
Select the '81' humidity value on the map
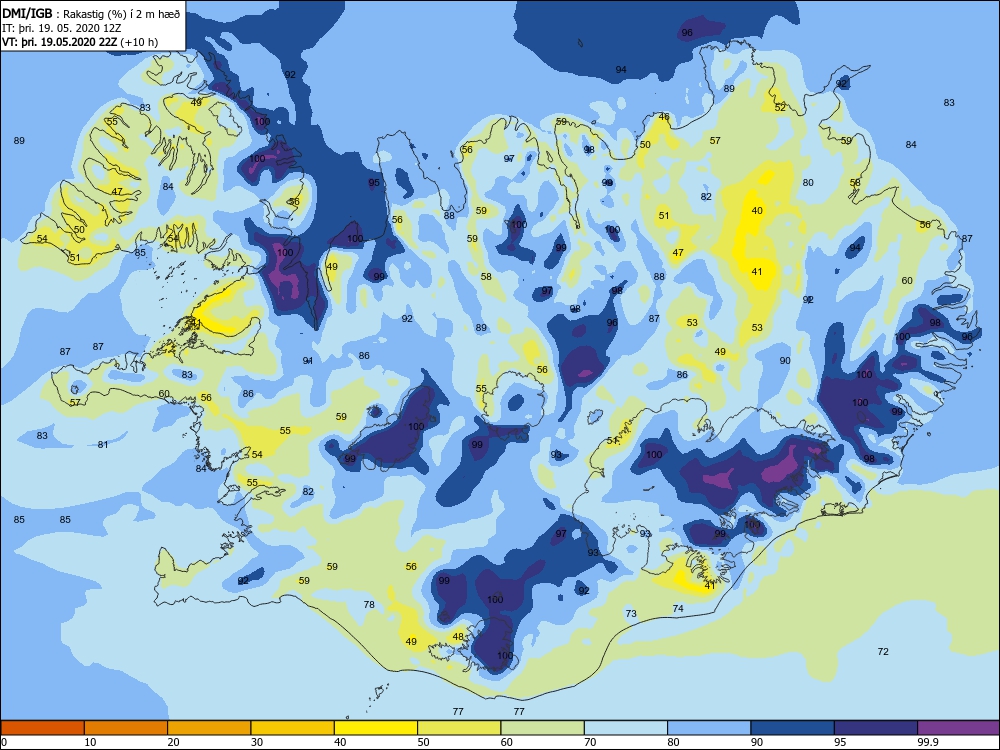(x=103, y=445)
